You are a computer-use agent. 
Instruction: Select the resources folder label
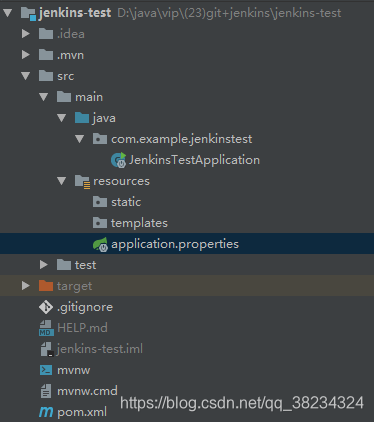point(121,181)
